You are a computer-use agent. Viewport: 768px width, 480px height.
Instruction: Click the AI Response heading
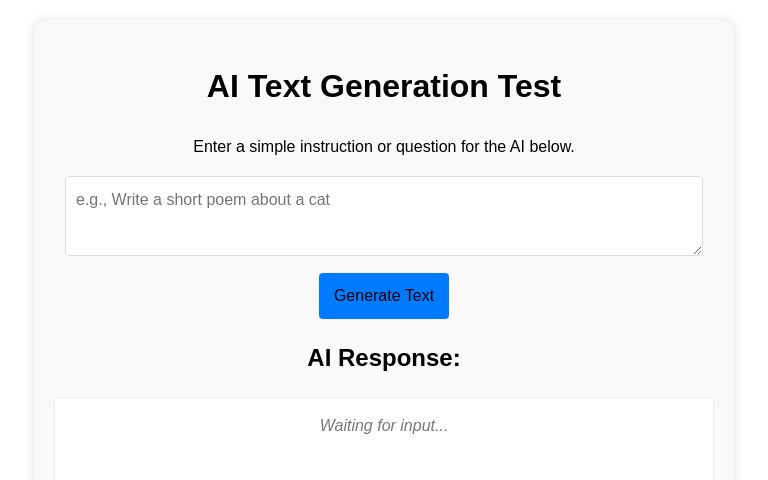(384, 358)
